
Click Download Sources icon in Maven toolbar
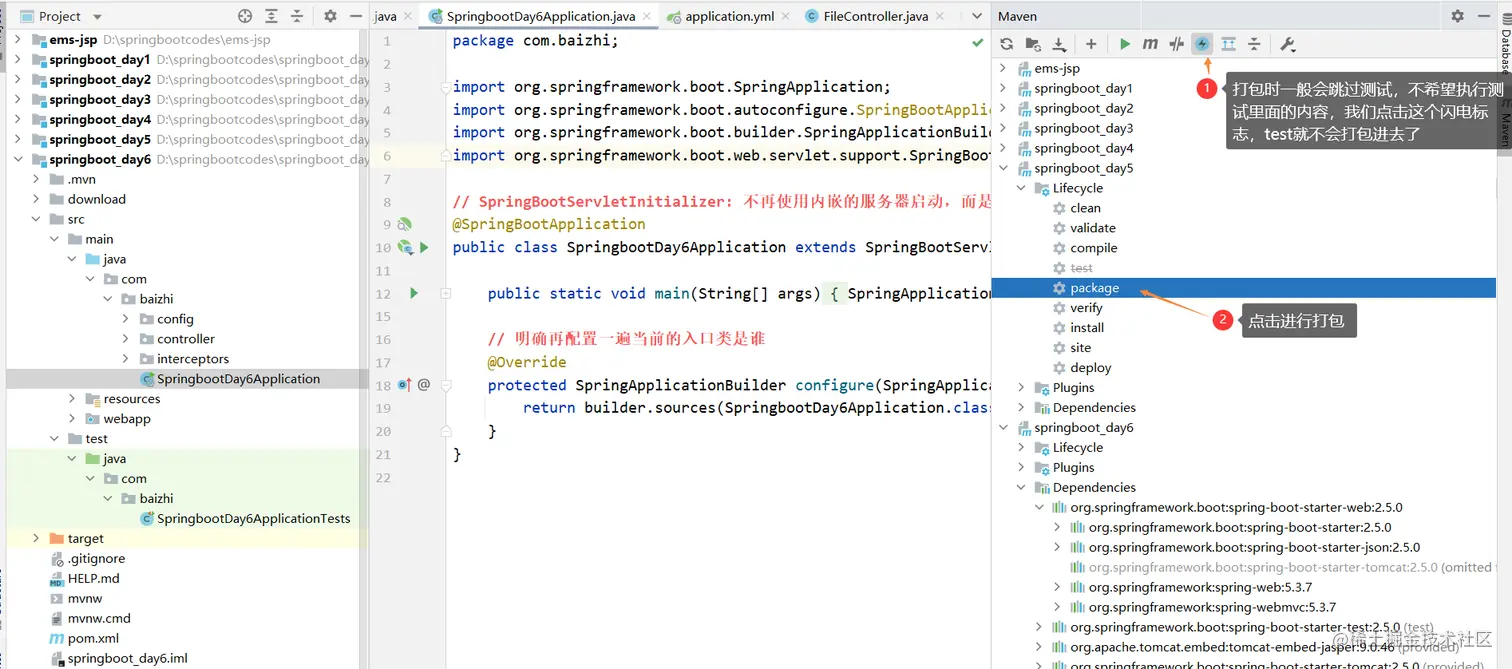1059,44
